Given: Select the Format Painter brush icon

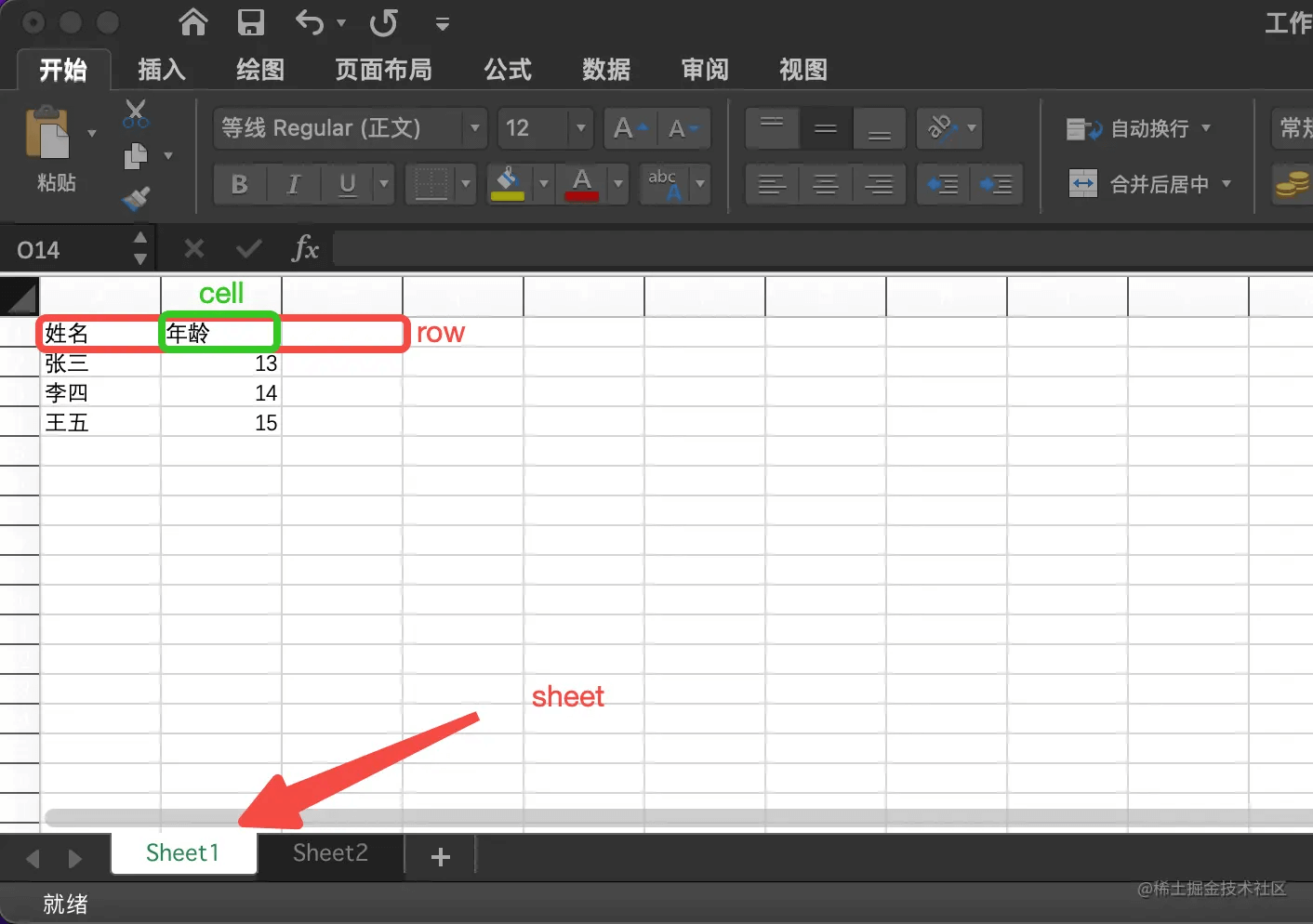Looking at the screenshot, I should pyautogui.click(x=136, y=198).
